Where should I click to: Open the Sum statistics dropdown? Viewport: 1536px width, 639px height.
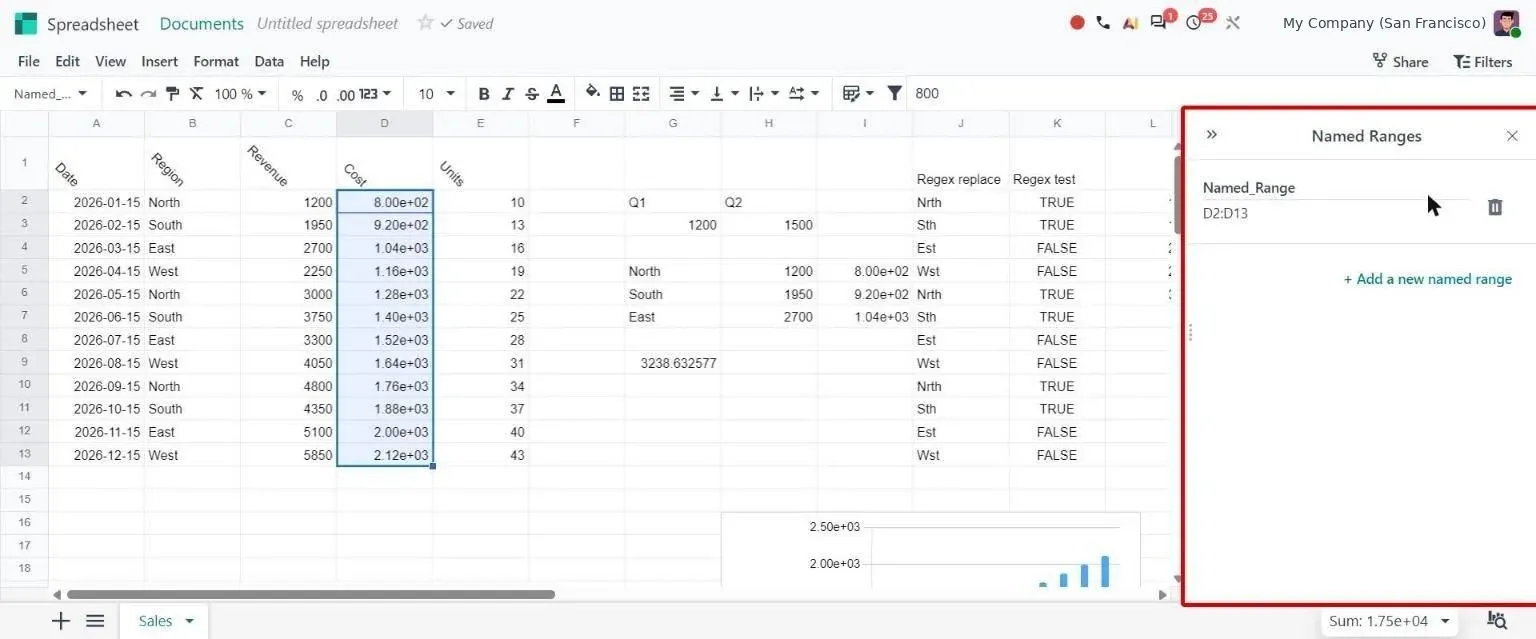point(1389,621)
